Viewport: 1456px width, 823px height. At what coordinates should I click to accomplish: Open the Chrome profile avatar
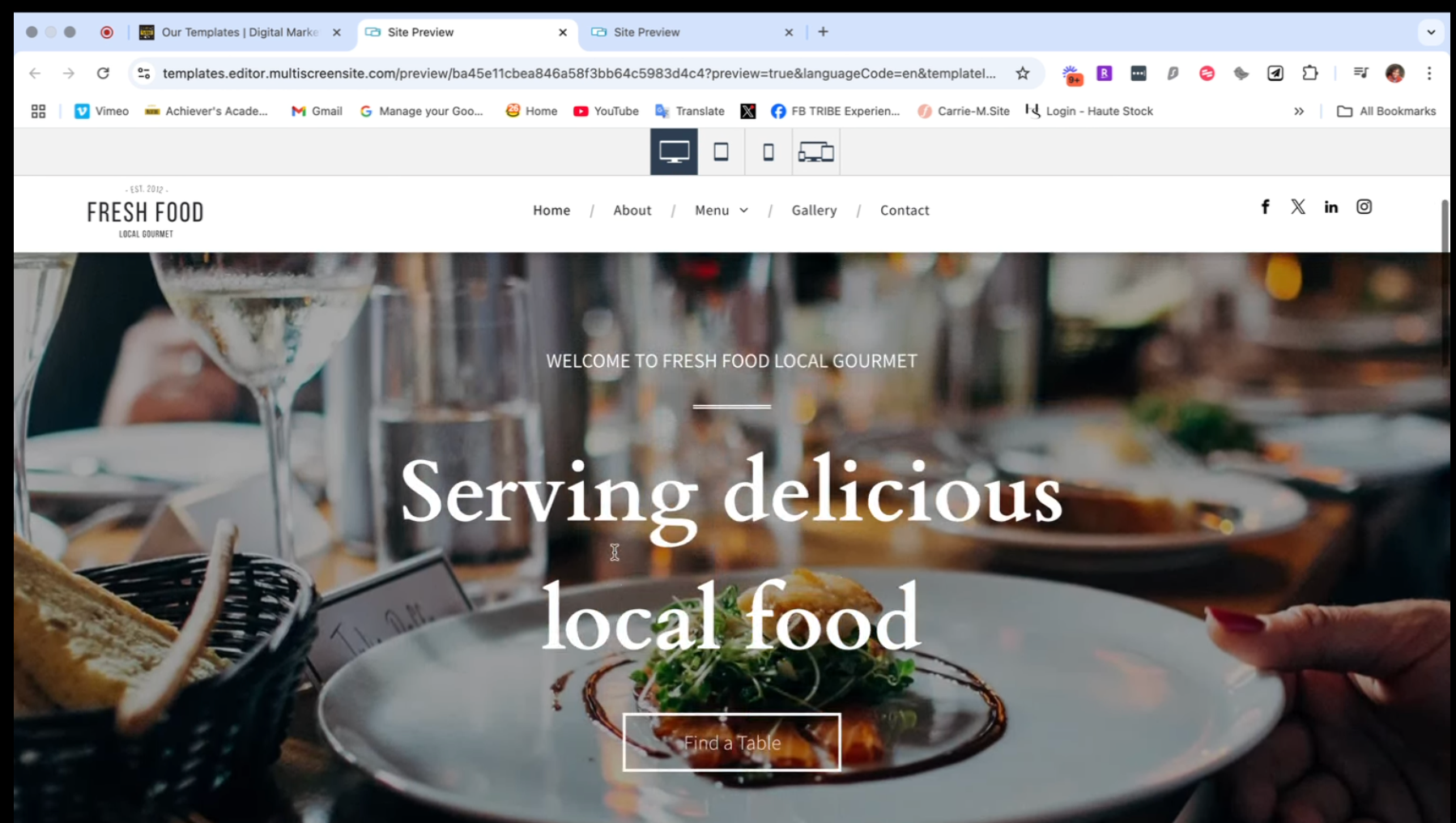coord(1394,73)
